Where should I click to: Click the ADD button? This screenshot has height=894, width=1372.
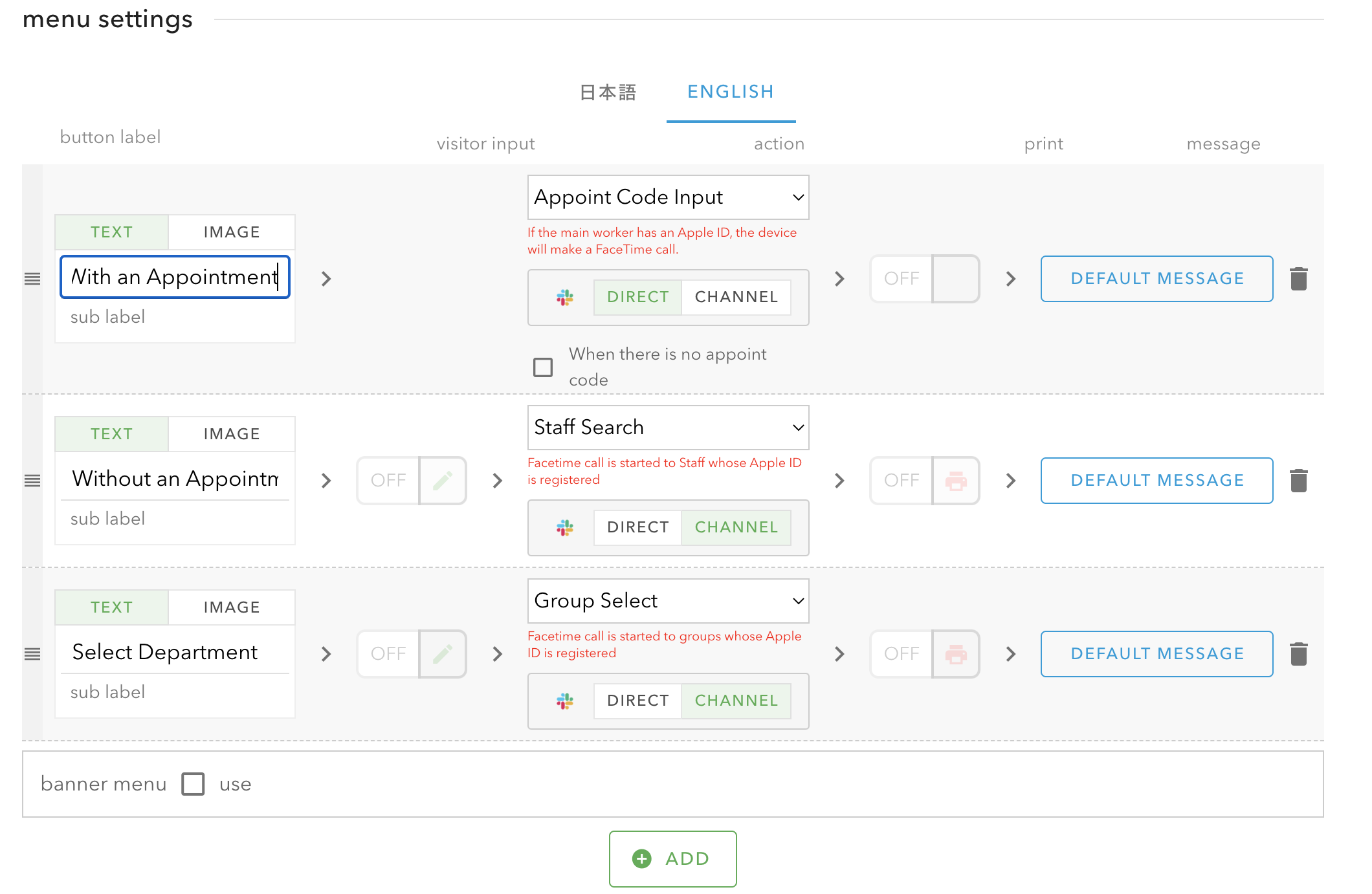point(672,858)
